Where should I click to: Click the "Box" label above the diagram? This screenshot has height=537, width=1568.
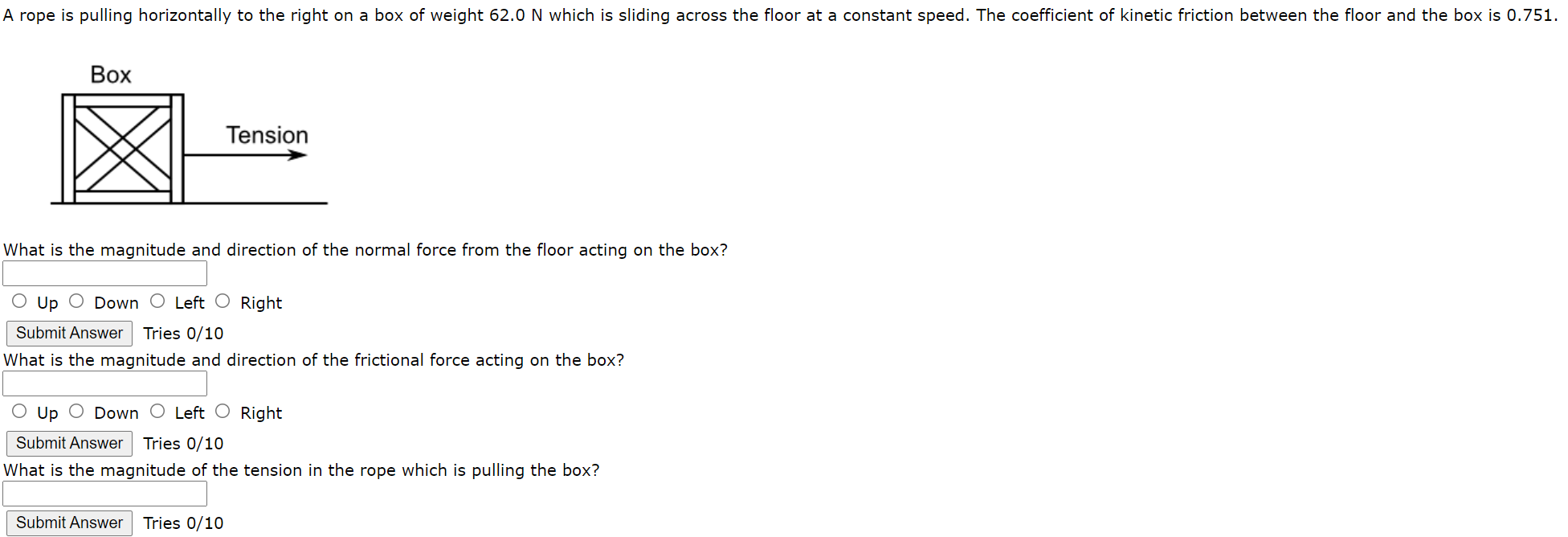pyautogui.click(x=111, y=75)
